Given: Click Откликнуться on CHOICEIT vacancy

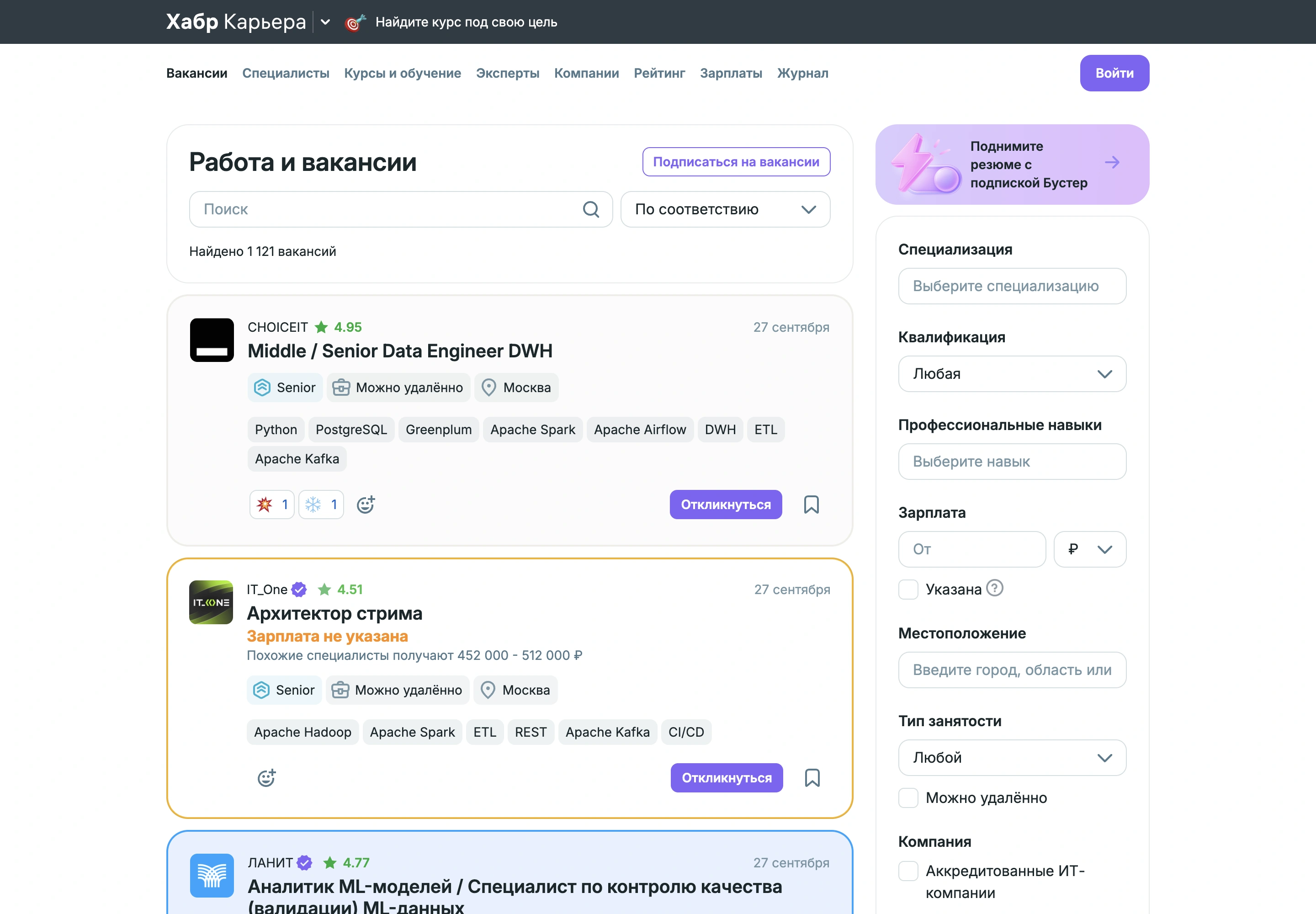Looking at the screenshot, I should 726,505.
